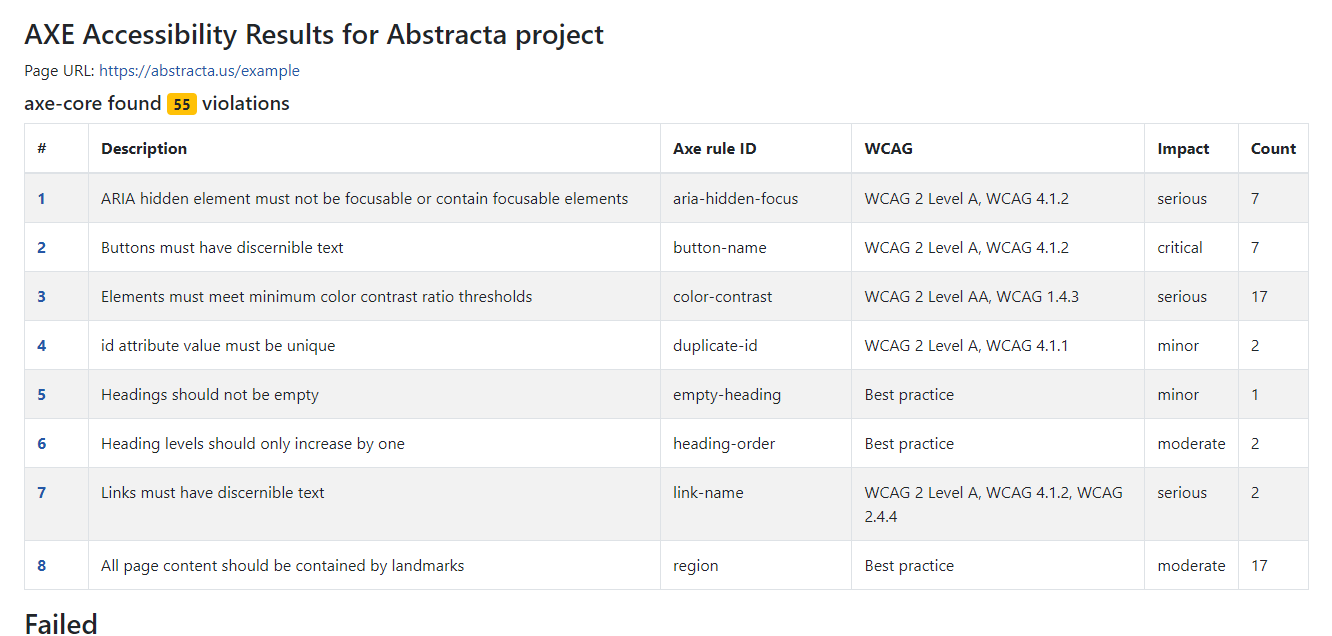Click the Impact column header
The image size is (1332, 636).
click(x=1184, y=149)
